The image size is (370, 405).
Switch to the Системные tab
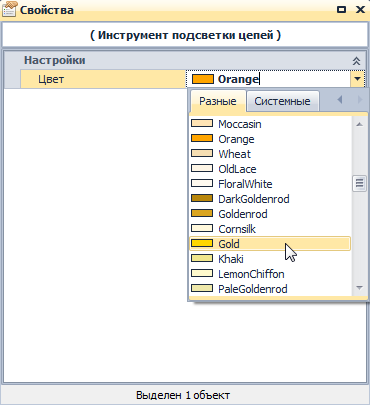coord(282,101)
